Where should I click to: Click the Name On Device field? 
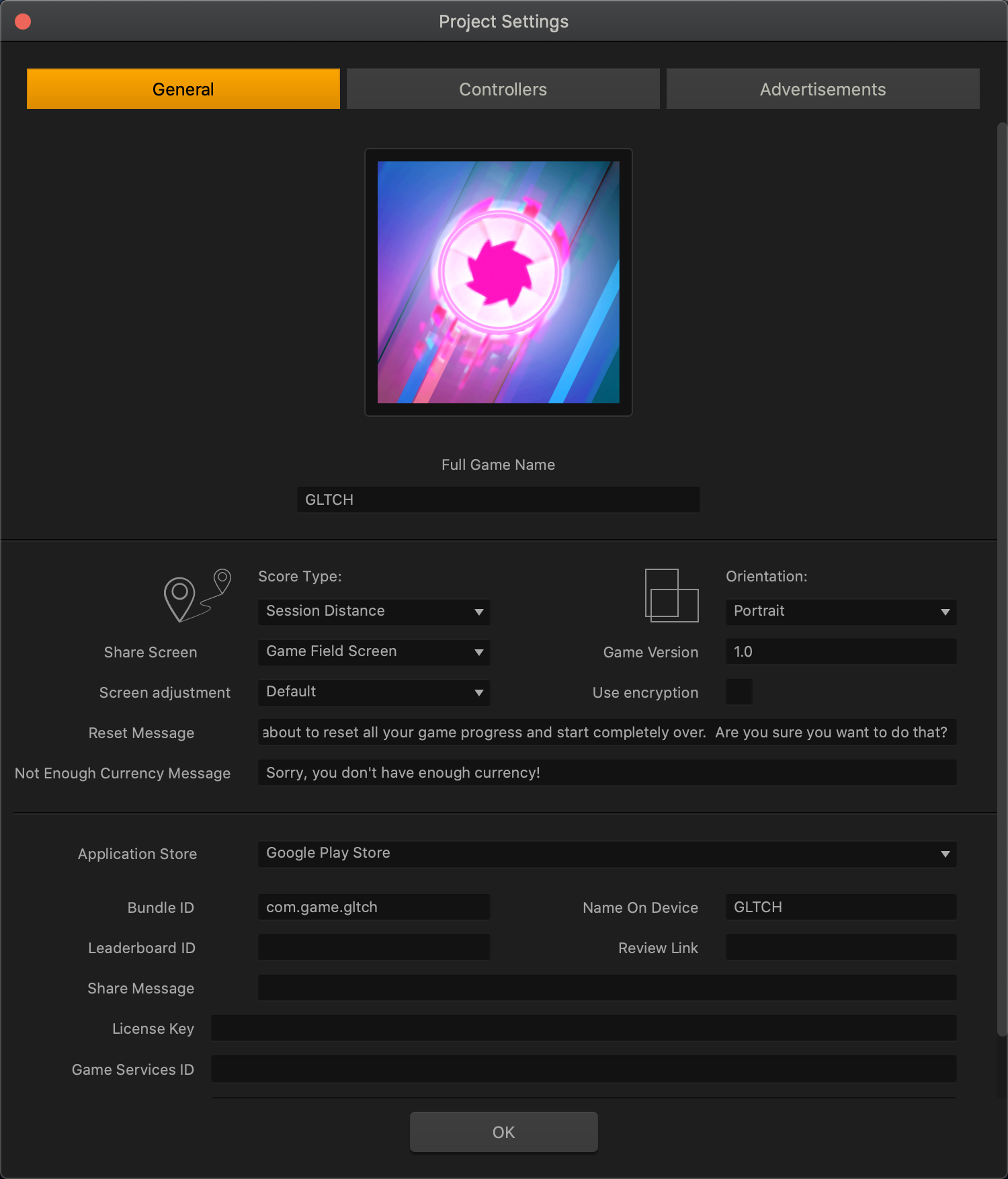(841, 907)
